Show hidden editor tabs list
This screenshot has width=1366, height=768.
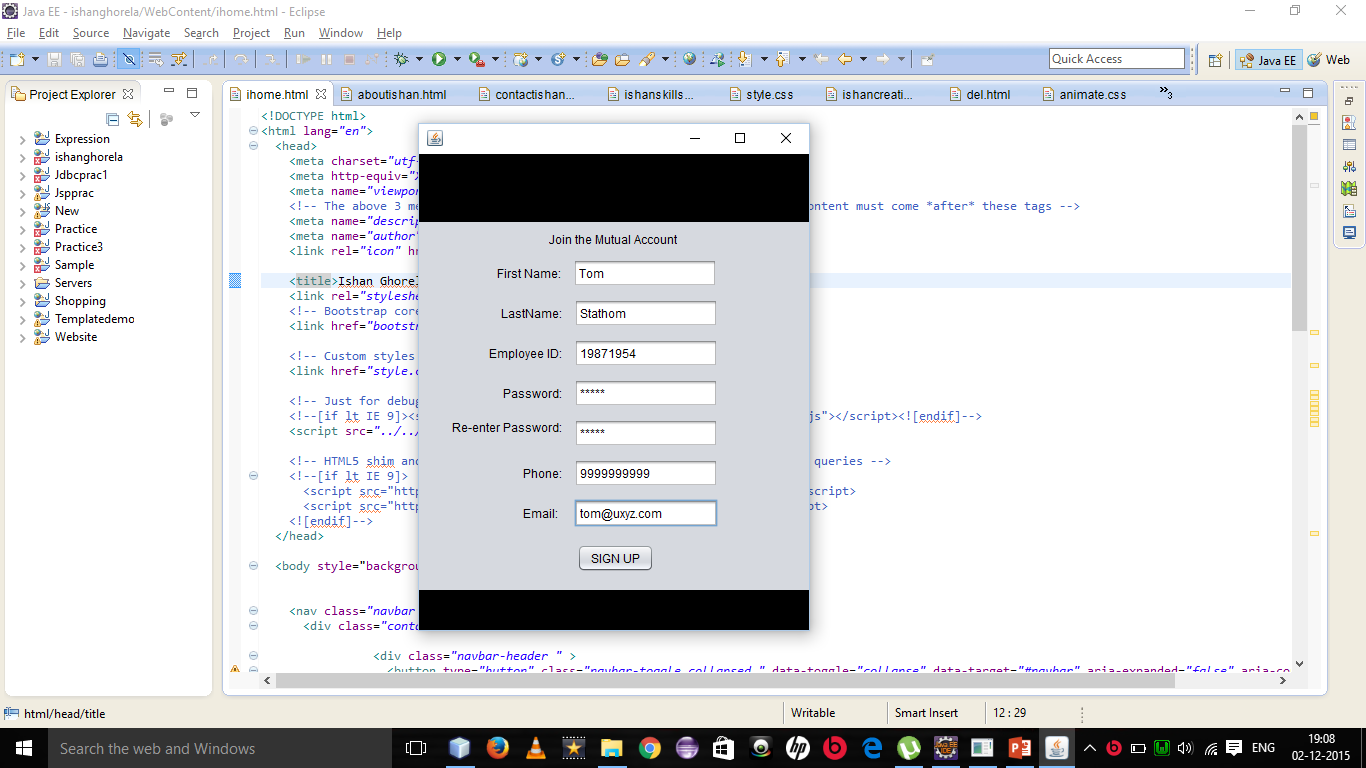click(1166, 94)
